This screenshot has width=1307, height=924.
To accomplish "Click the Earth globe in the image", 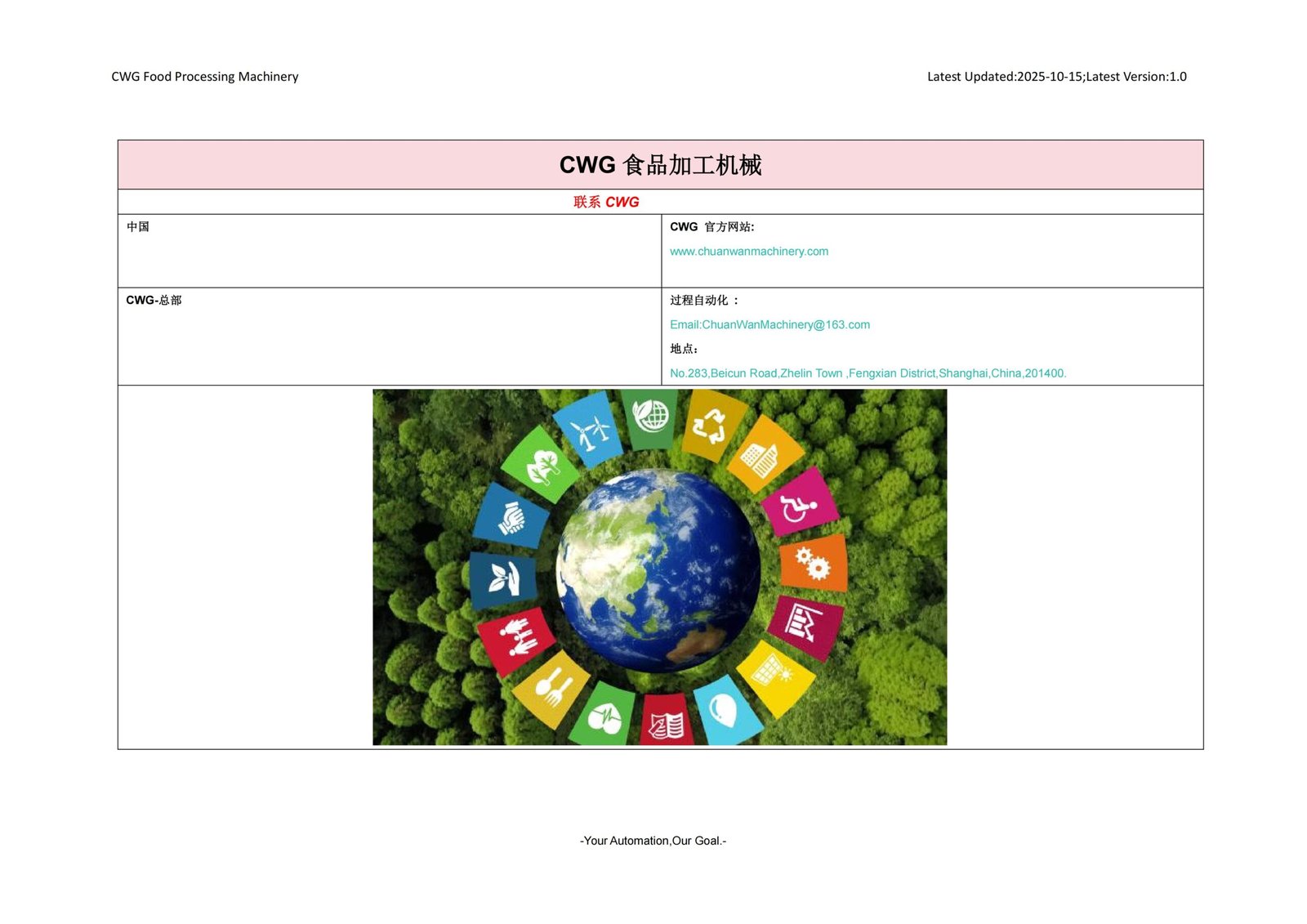I will (658, 569).
